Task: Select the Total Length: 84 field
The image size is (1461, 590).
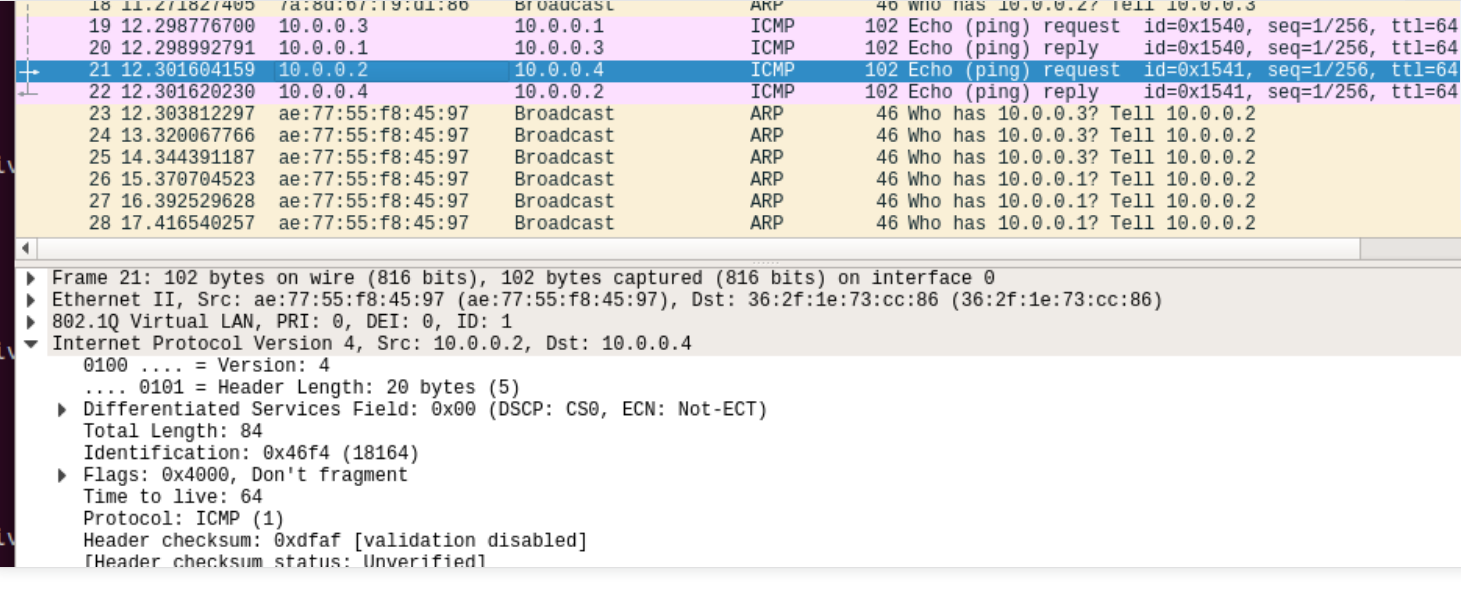Action: tap(172, 432)
